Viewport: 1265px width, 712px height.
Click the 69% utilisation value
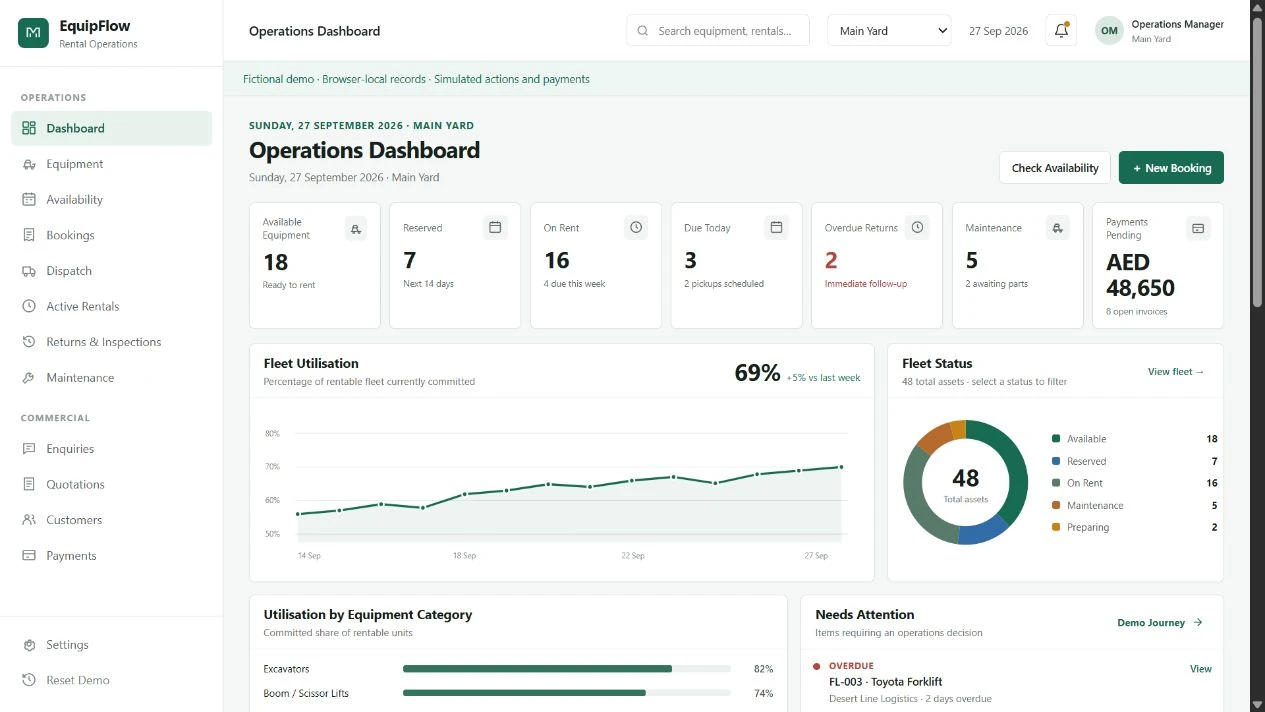tap(757, 373)
